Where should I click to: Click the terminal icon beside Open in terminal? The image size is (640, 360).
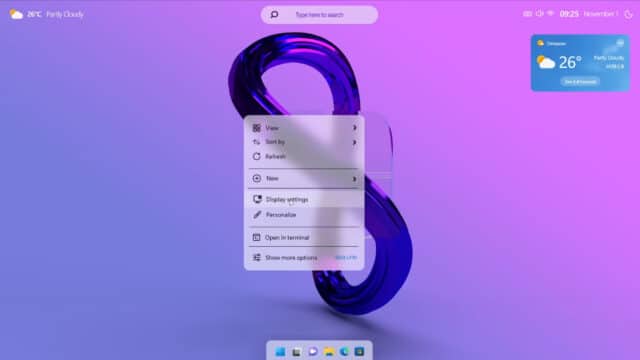tap(256, 237)
